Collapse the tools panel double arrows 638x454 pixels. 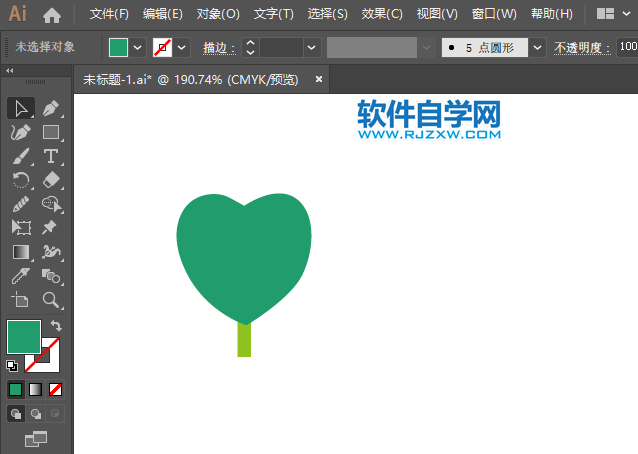(x=10, y=71)
